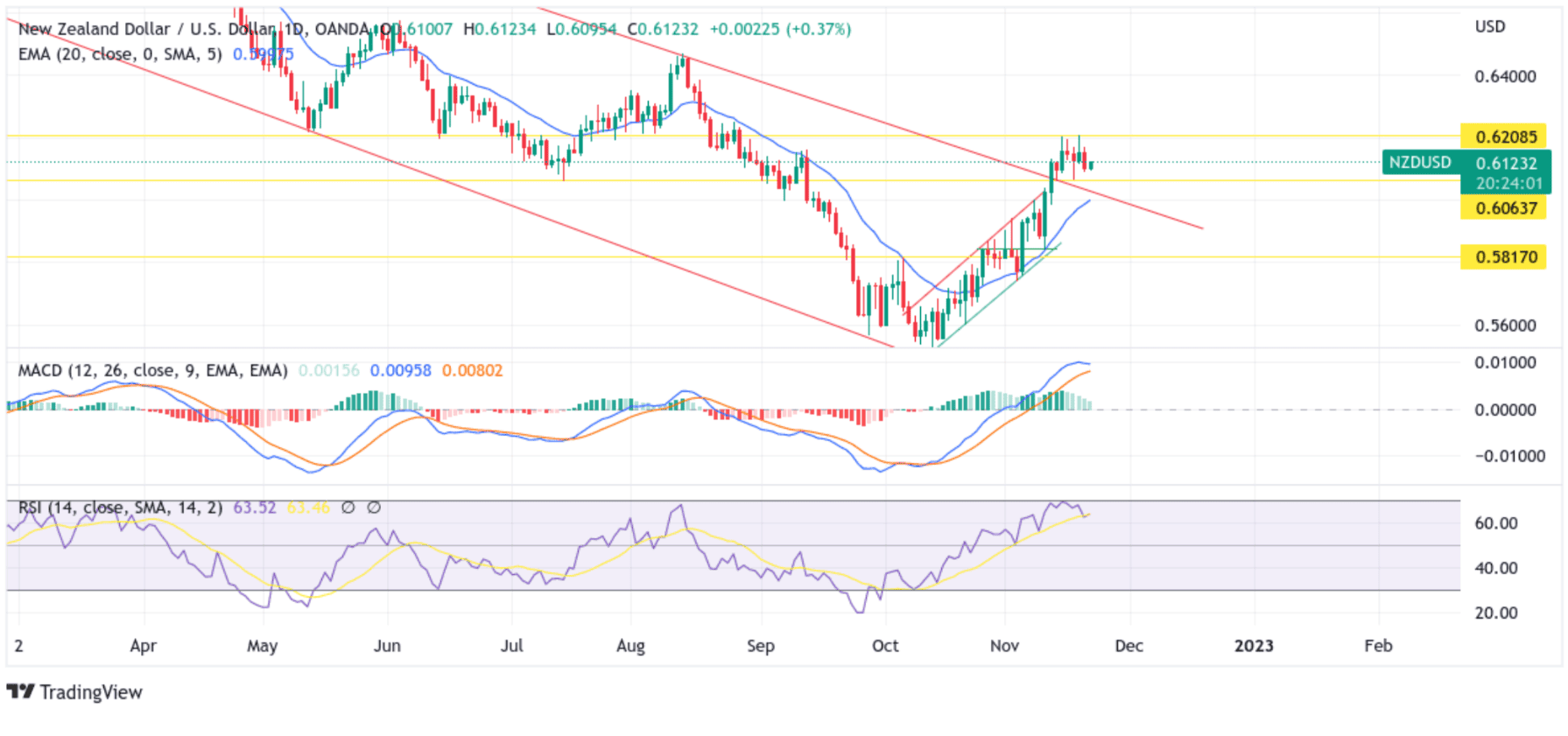Image resolution: width=1568 pixels, height=736 pixels.
Task: Click the USD currency label on the price axis
Action: click(x=1490, y=26)
